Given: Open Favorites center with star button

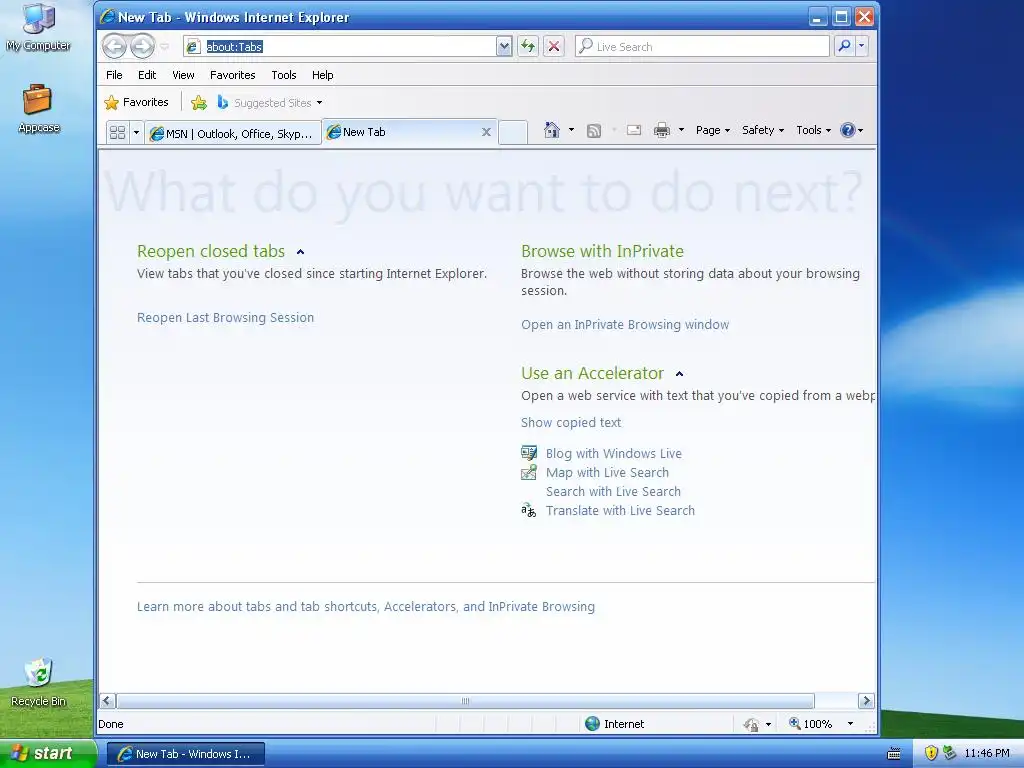Looking at the screenshot, I should click(136, 103).
